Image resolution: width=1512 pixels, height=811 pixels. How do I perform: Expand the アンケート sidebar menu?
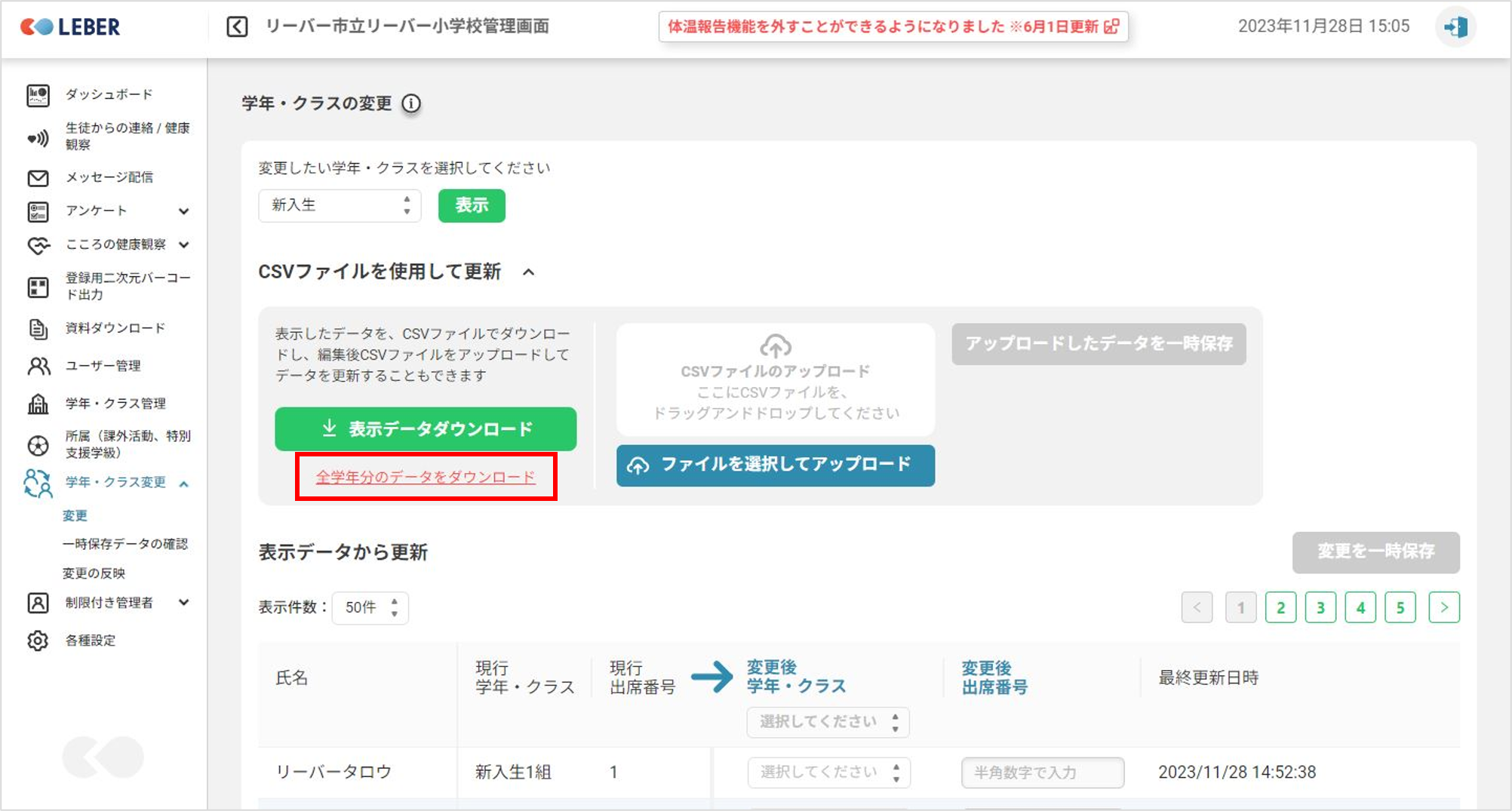tap(183, 211)
